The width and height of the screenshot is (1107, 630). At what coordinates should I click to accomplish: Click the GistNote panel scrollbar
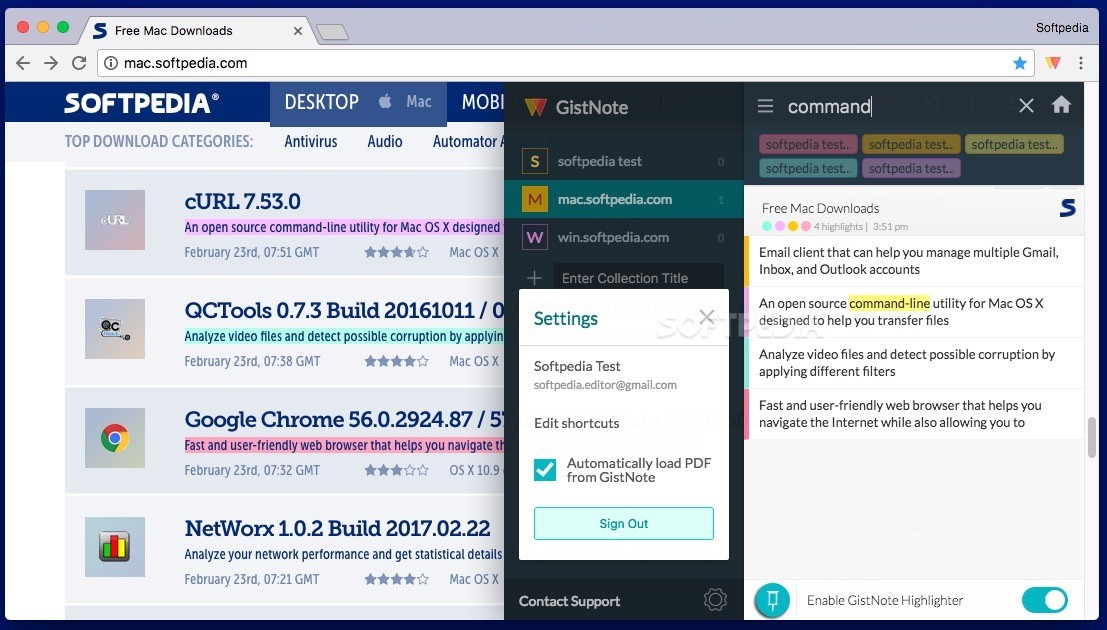coord(1092,437)
